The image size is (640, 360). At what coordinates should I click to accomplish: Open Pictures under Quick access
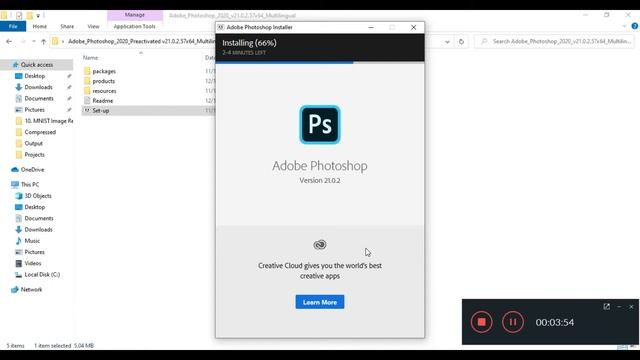[34, 109]
